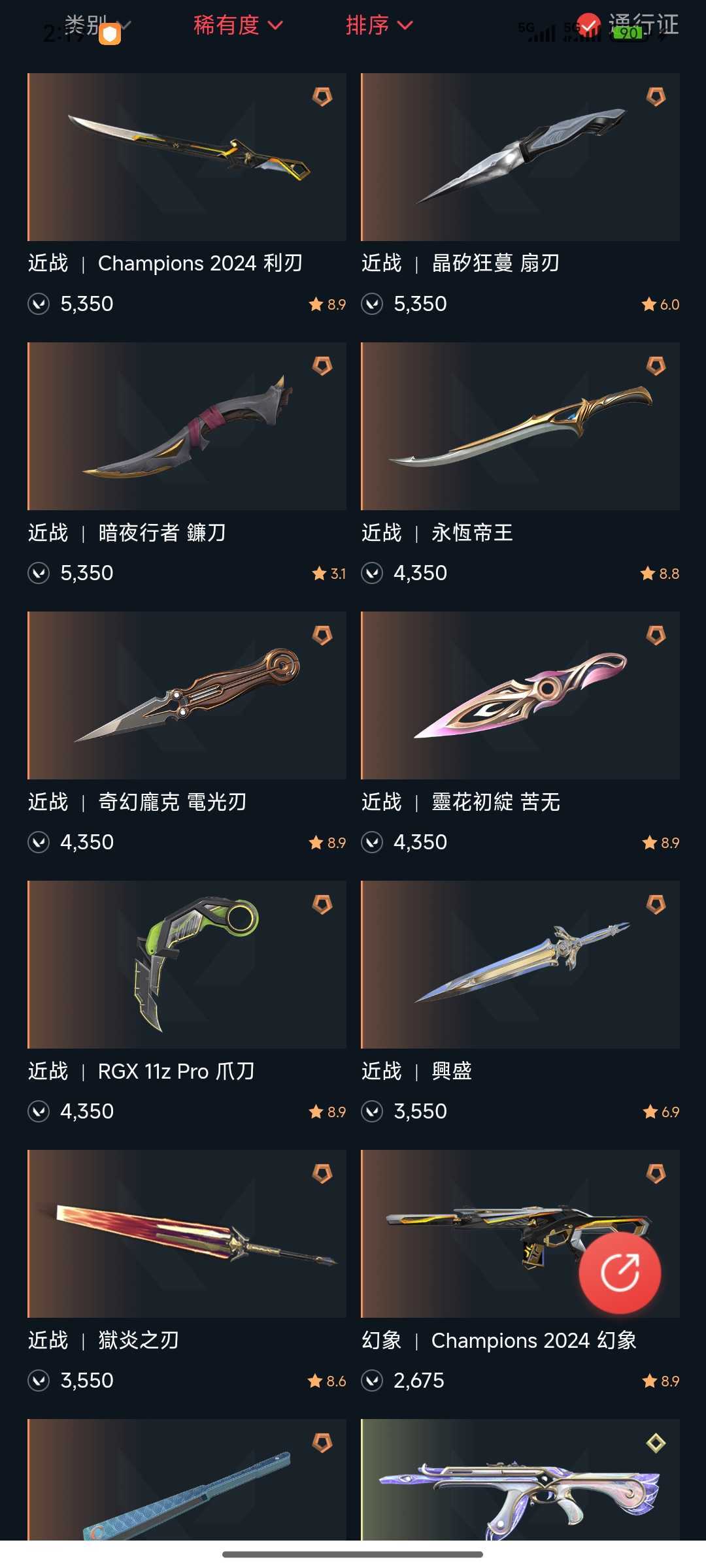The width and height of the screenshot is (706, 1568).
Task: Select the 奇幻龐克 電光刃 knife thumbnail
Action: click(187, 695)
